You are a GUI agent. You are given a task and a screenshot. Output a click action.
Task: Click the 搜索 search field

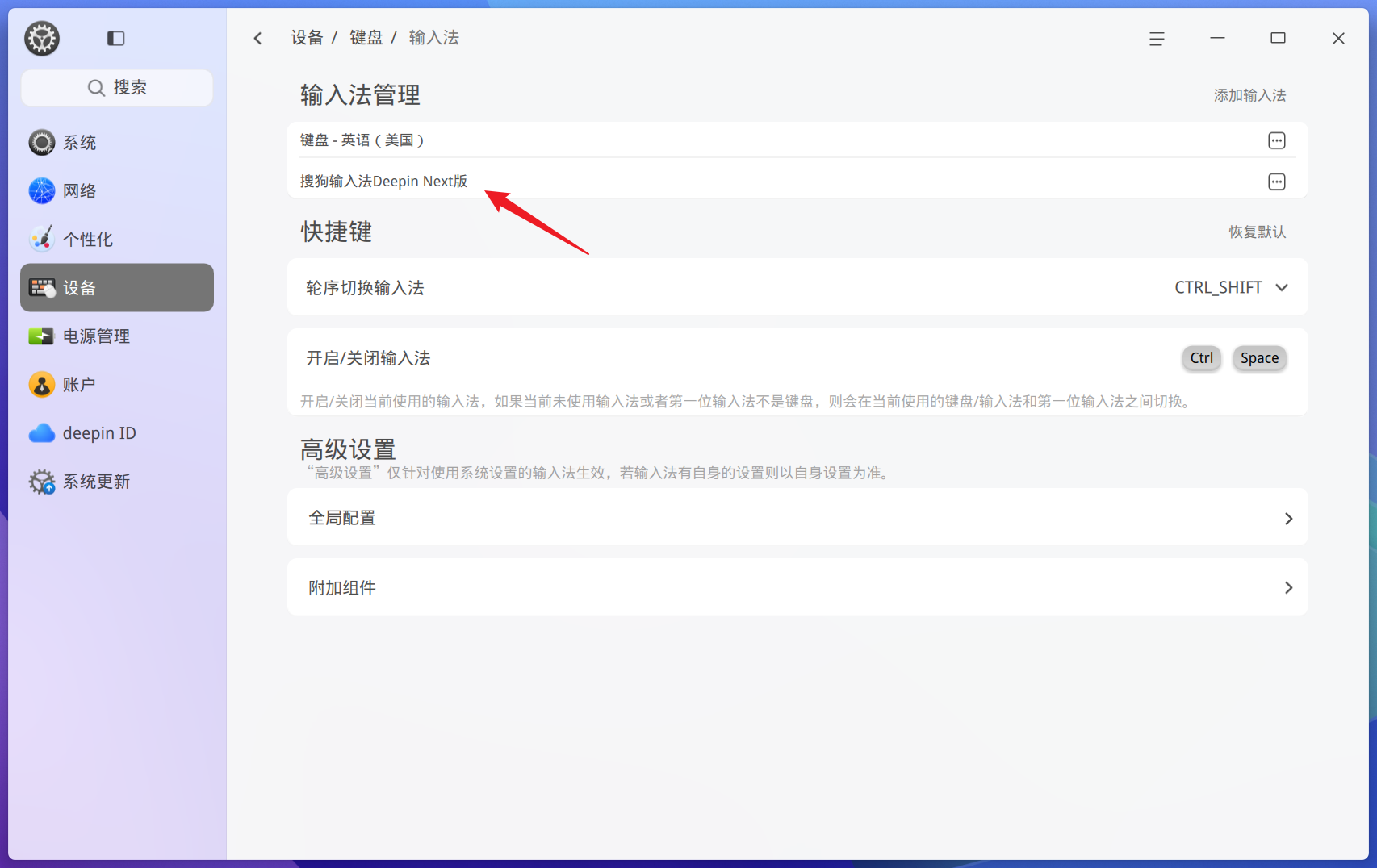tap(117, 87)
